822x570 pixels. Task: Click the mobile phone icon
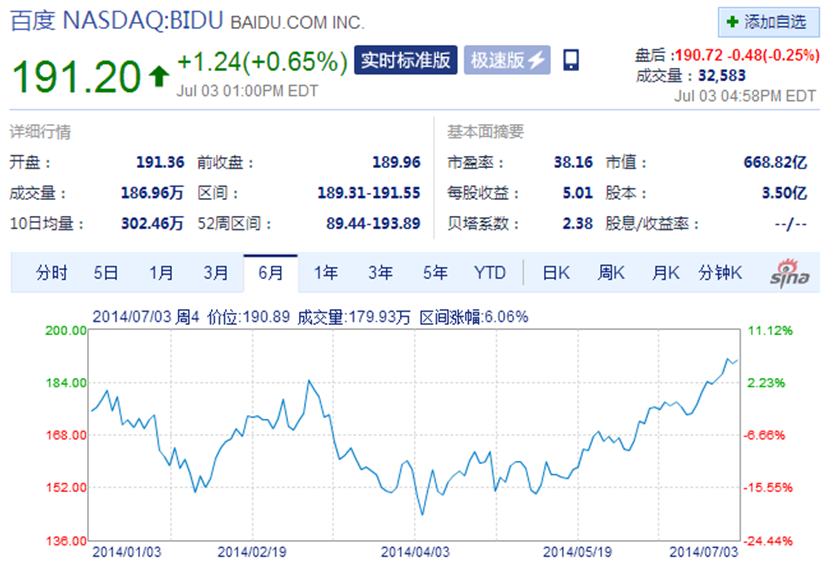[571, 60]
